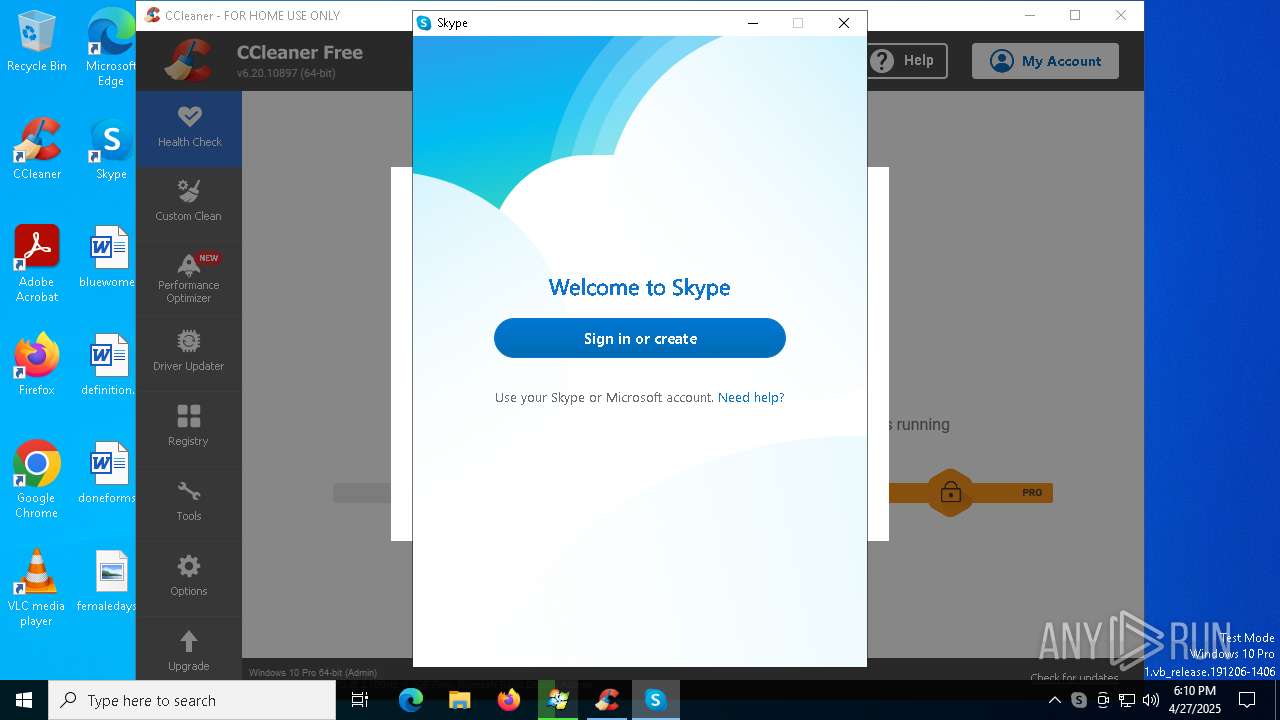Open Tools section in CCleaner
This screenshot has width=1280, height=720.
click(x=189, y=502)
